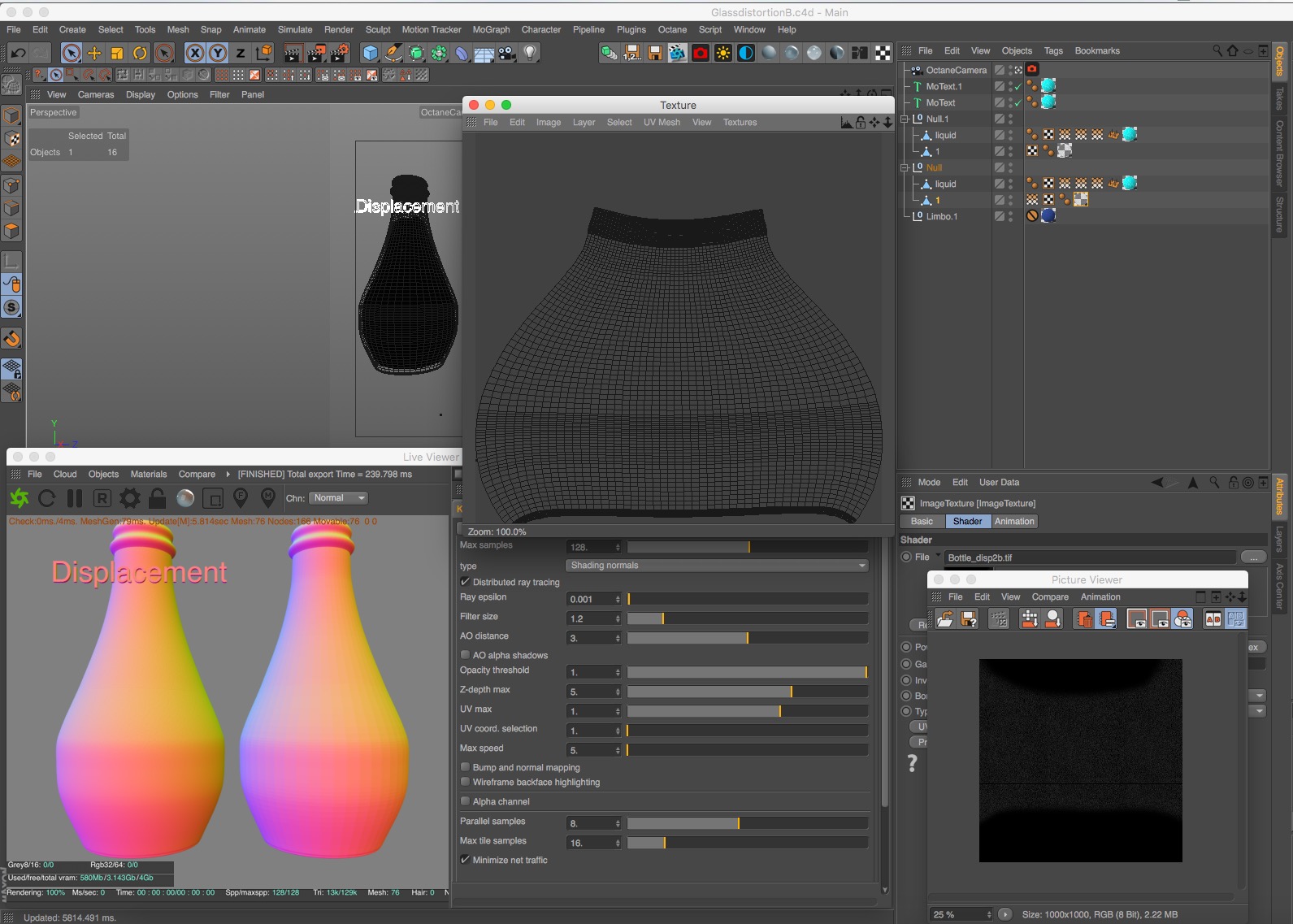The image size is (1293, 924).
Task: Select the Move tool in main toolbar
Action: click(x=94, y=54)
